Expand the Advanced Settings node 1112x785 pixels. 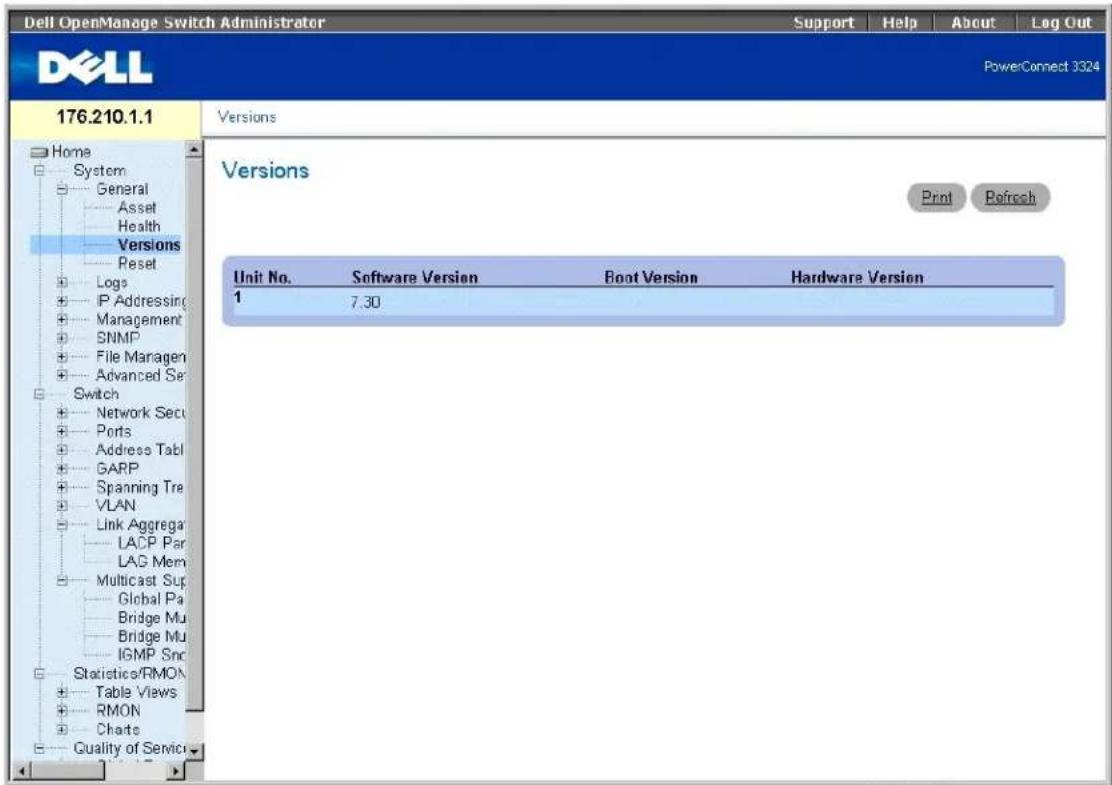[x=62, y=375]
